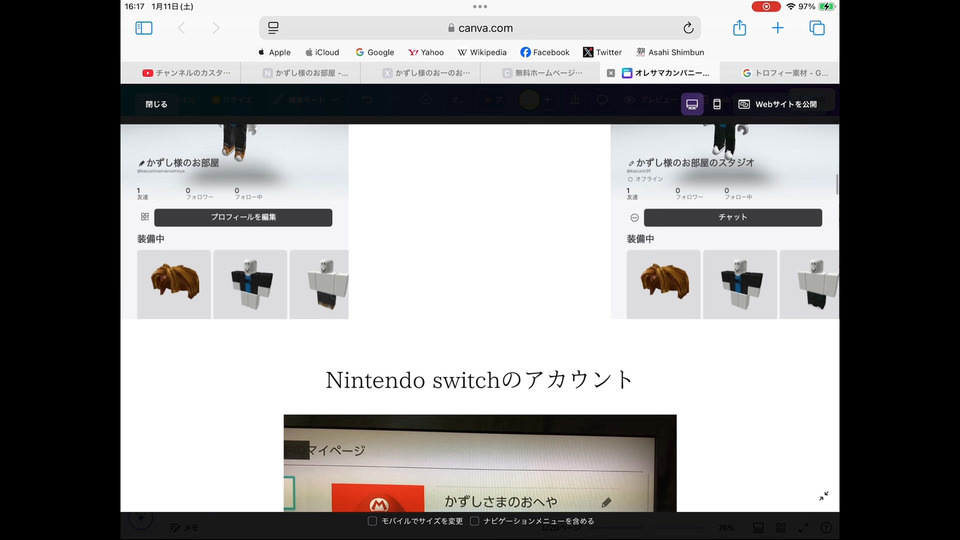Click the かずし様のお部屋 profile name
Viewport: 960px width, 540px height.
182,163
